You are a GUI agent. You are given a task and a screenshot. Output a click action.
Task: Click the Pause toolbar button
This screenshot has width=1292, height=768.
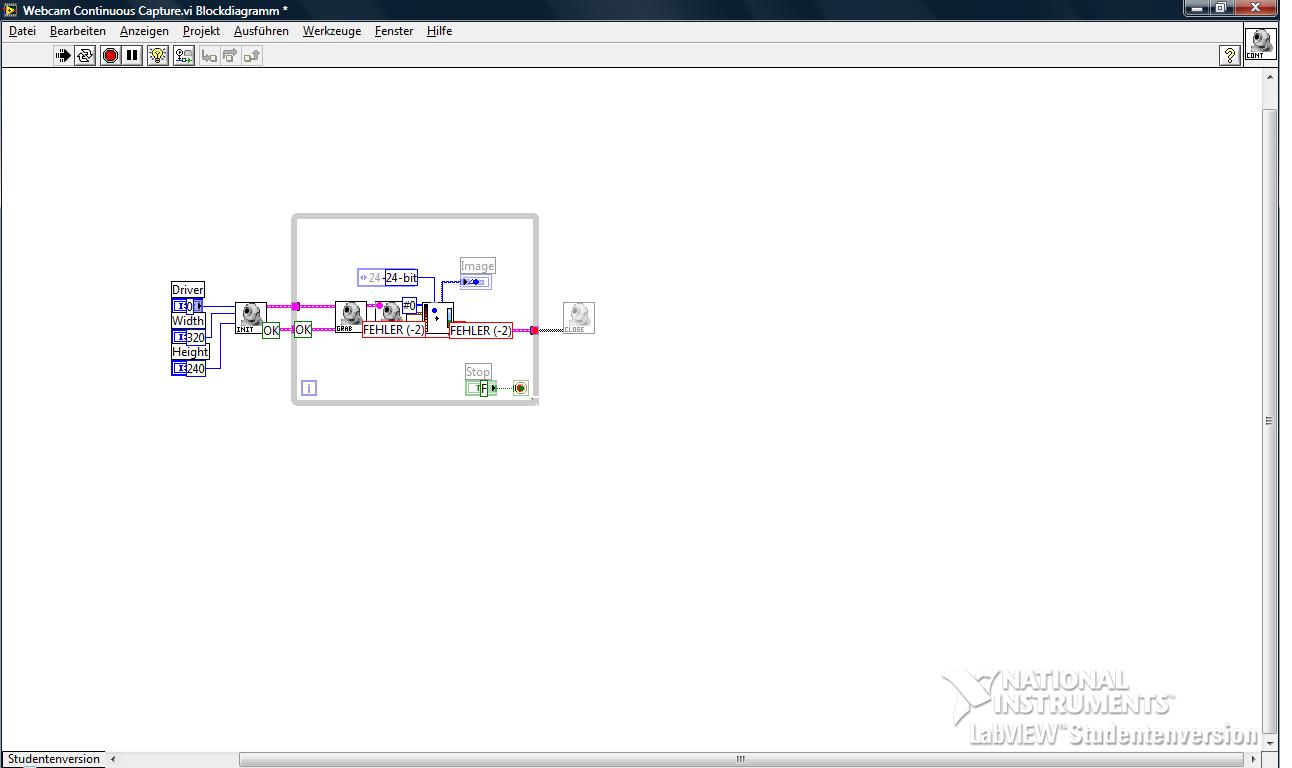pos(132,56)
